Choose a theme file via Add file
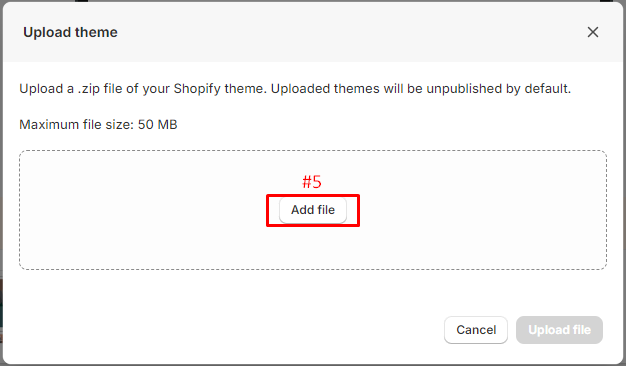Viewport: 626px width, 366px height. [313, 210]
